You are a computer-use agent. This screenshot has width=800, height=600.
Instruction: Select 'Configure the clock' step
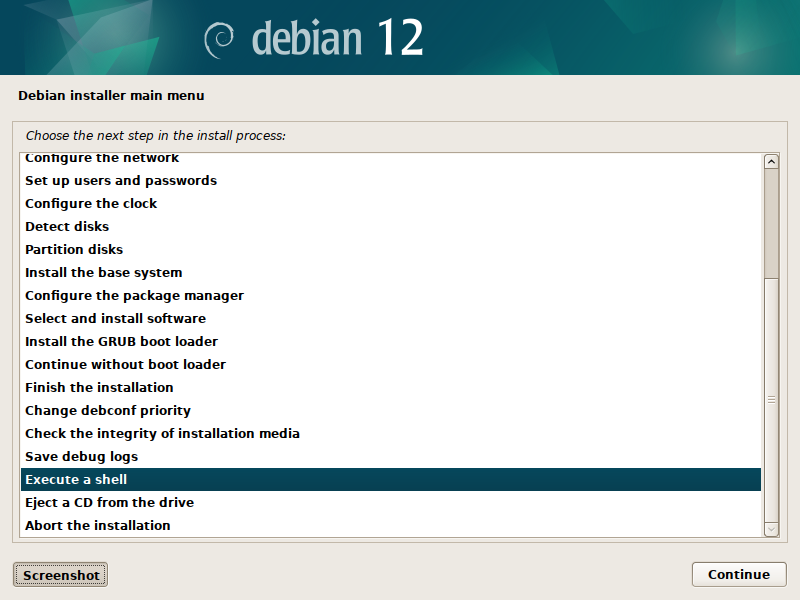391,204
